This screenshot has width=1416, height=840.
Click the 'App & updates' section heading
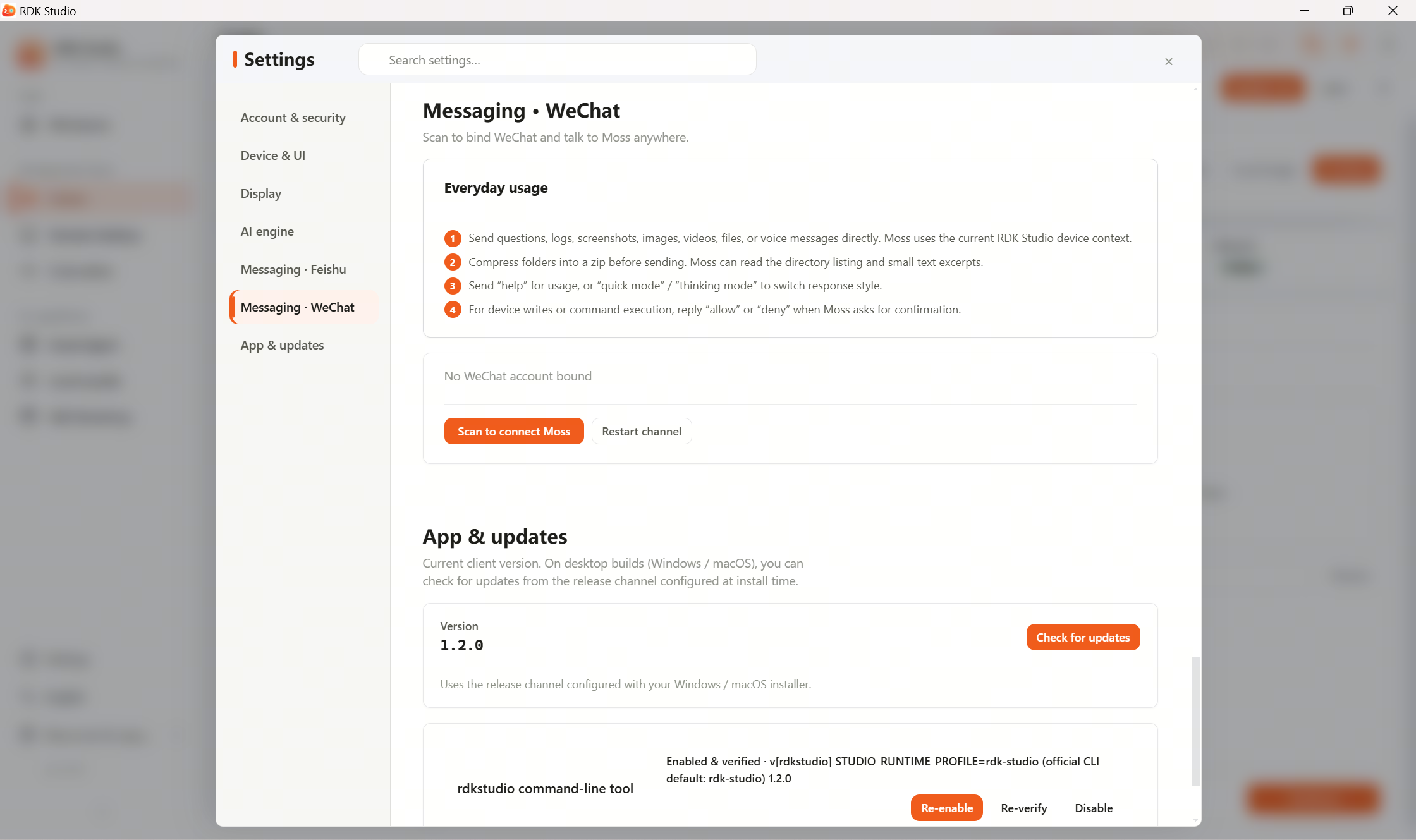(x=494, y=537)
